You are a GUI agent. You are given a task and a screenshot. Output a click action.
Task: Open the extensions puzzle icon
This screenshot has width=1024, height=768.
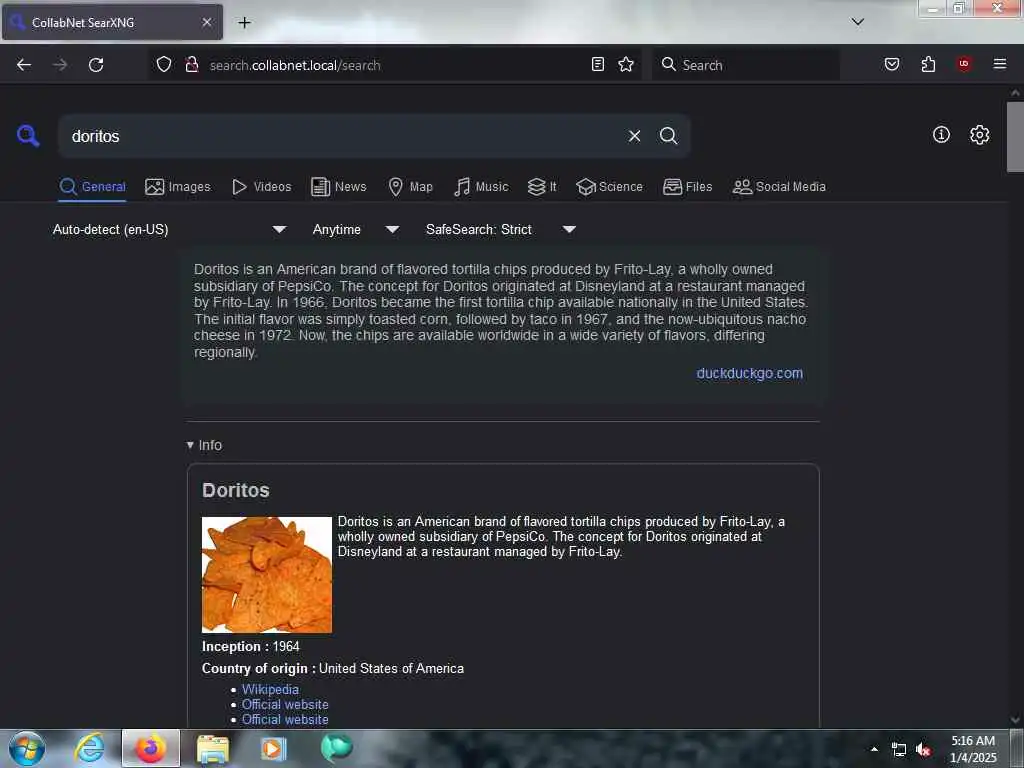tap(928, 64)
